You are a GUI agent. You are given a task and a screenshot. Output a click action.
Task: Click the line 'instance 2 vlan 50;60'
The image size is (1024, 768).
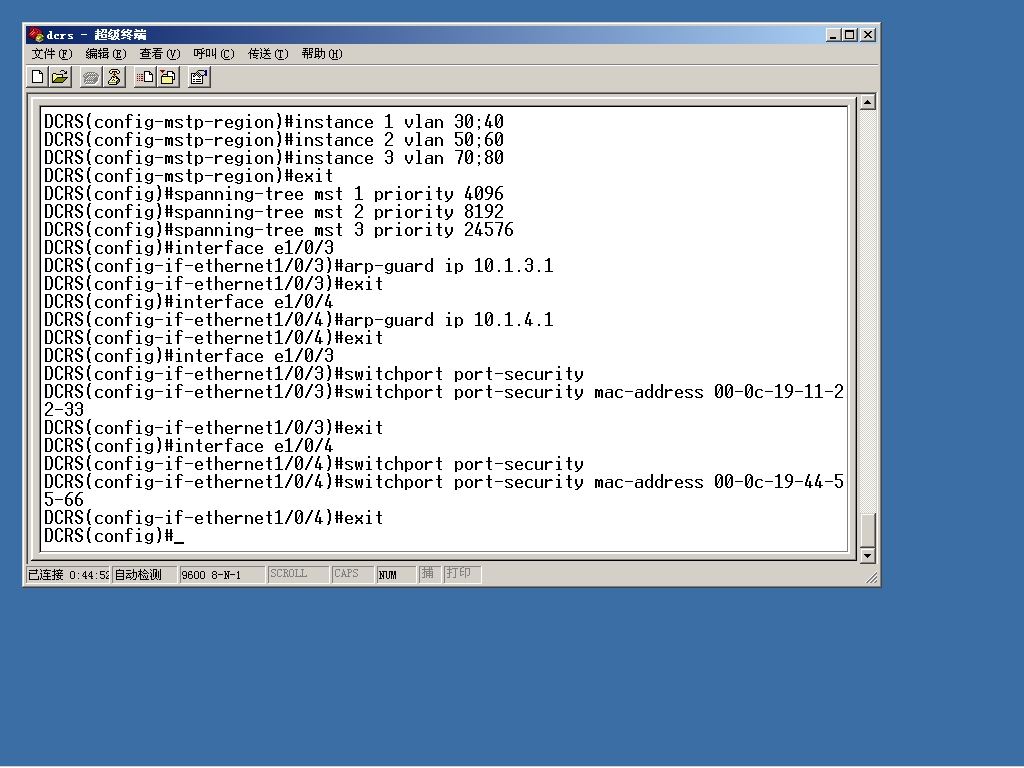(x=274, y=140)
